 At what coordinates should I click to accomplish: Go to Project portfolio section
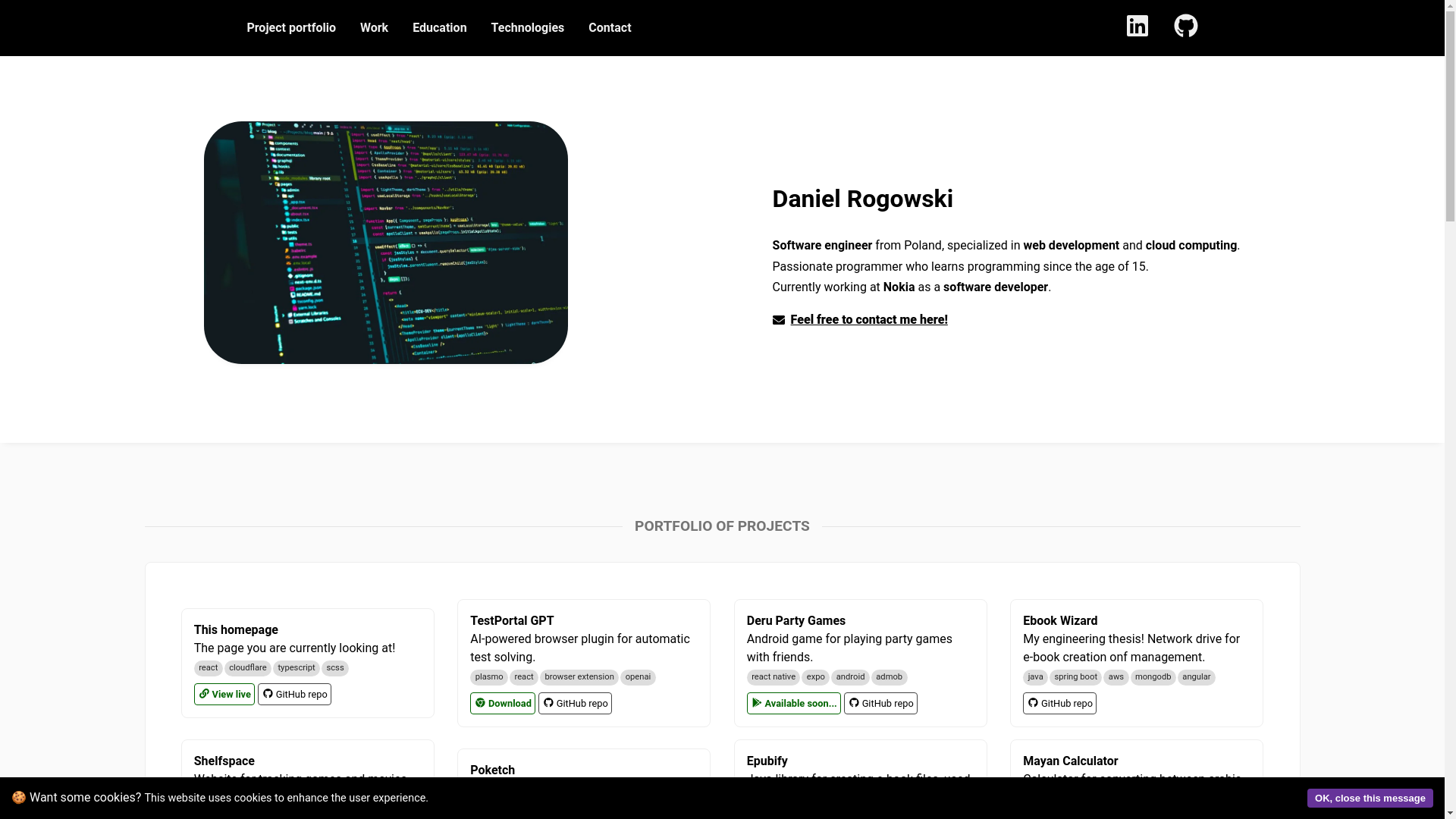(291, 28)
